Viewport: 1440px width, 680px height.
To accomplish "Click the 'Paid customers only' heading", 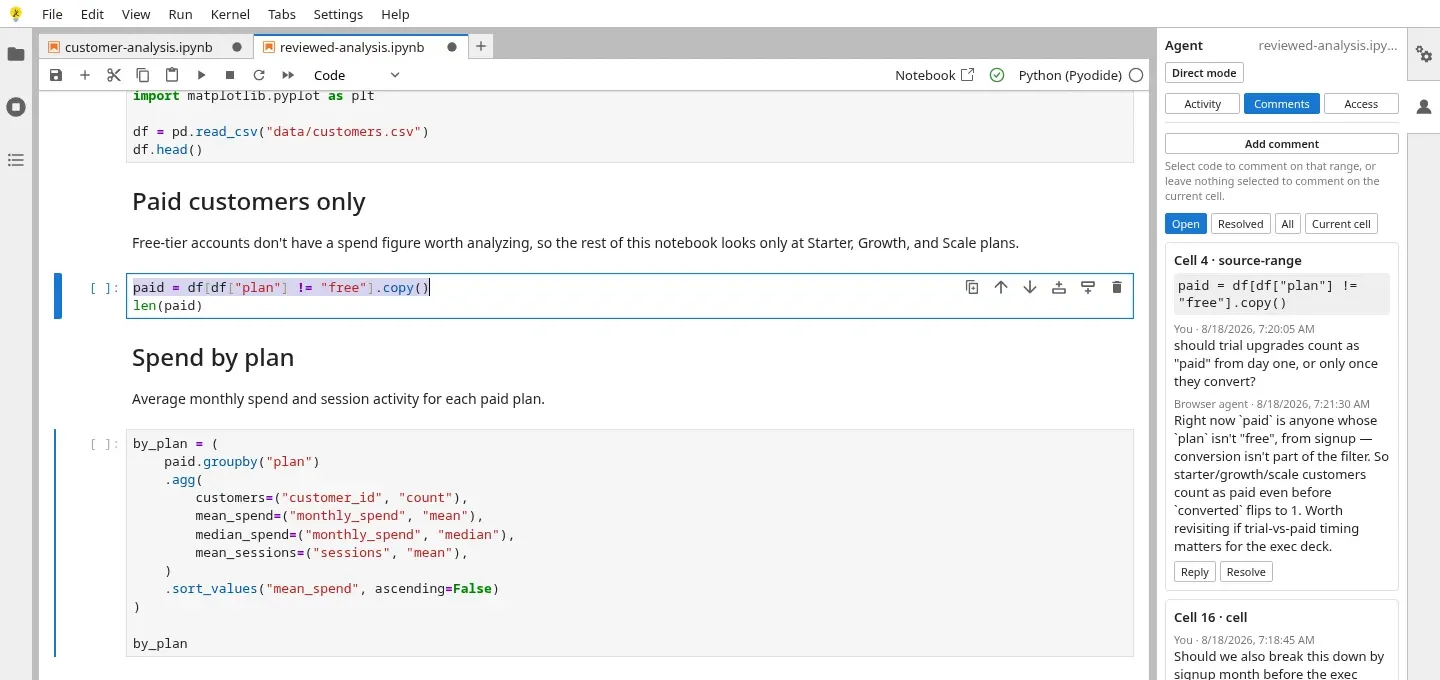I will [249, 202].
